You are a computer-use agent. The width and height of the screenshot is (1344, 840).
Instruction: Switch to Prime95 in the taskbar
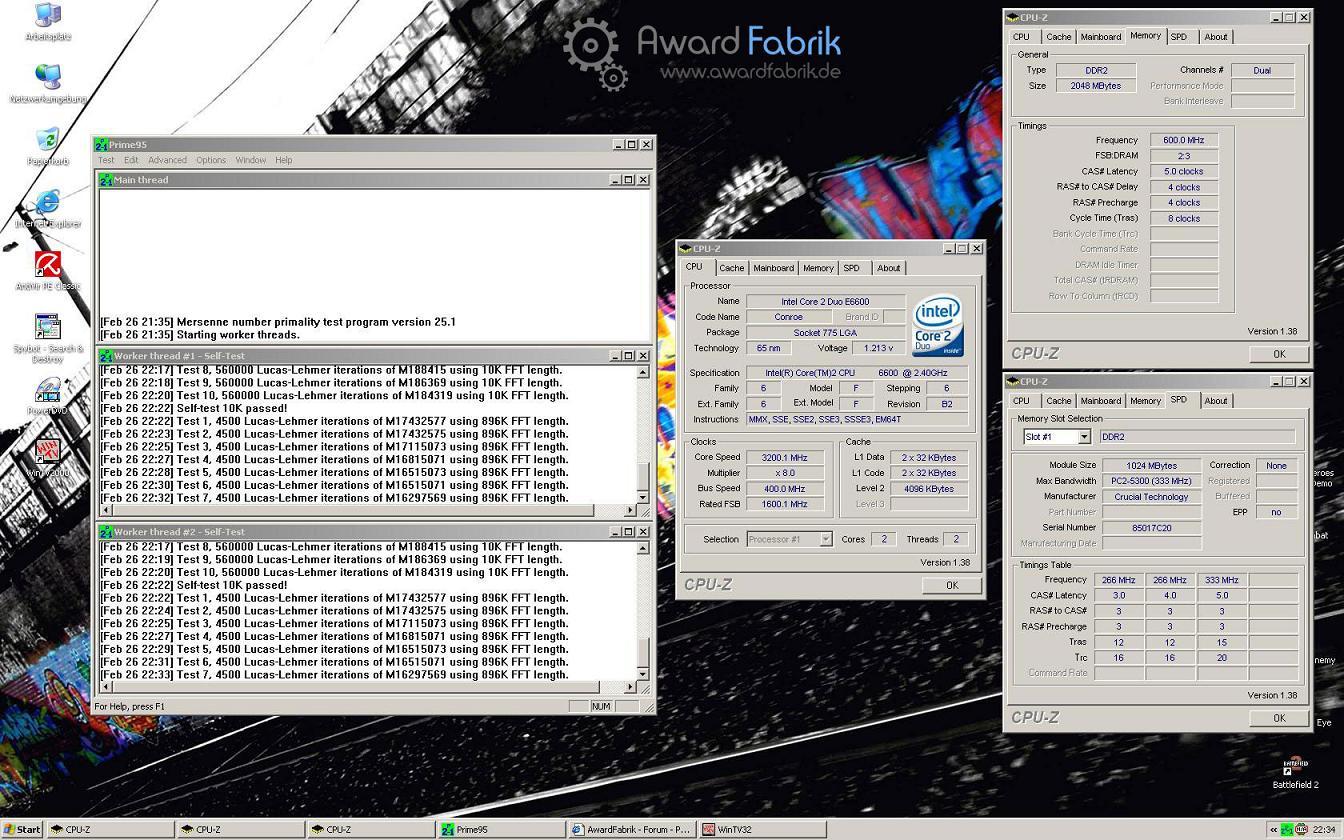(x=501, y=829)
